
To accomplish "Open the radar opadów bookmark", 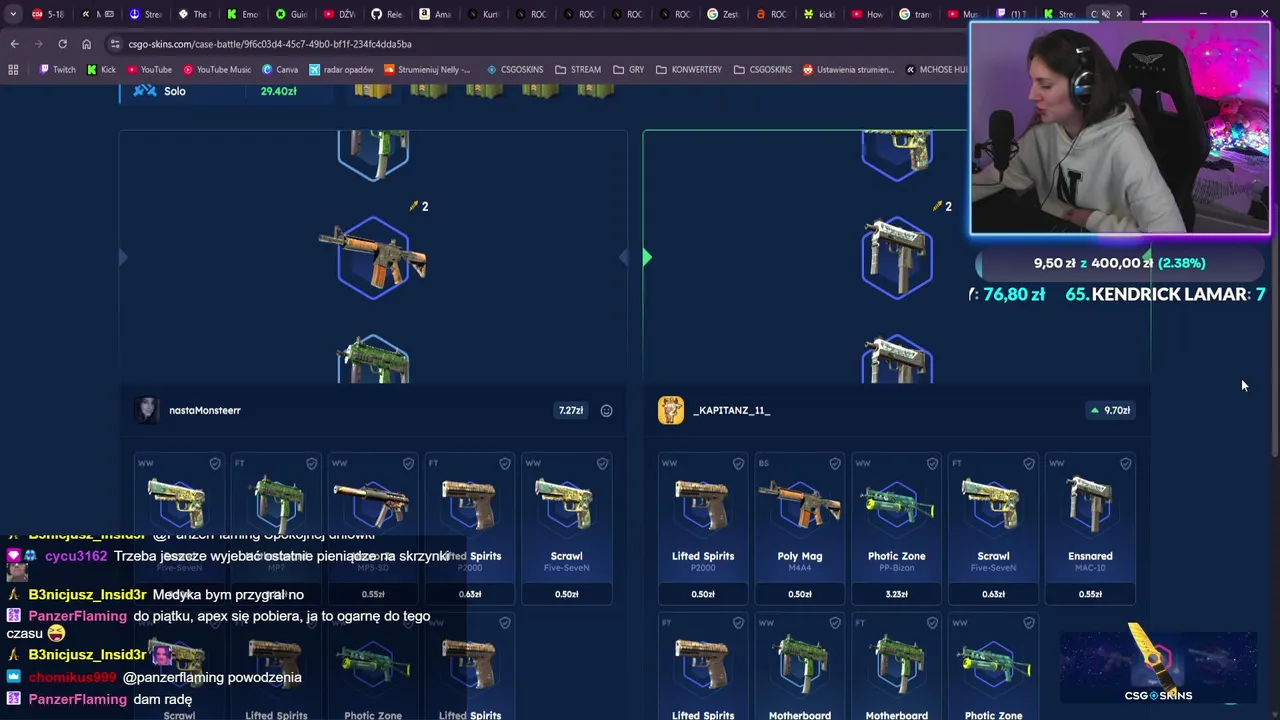I will point(341,70).
